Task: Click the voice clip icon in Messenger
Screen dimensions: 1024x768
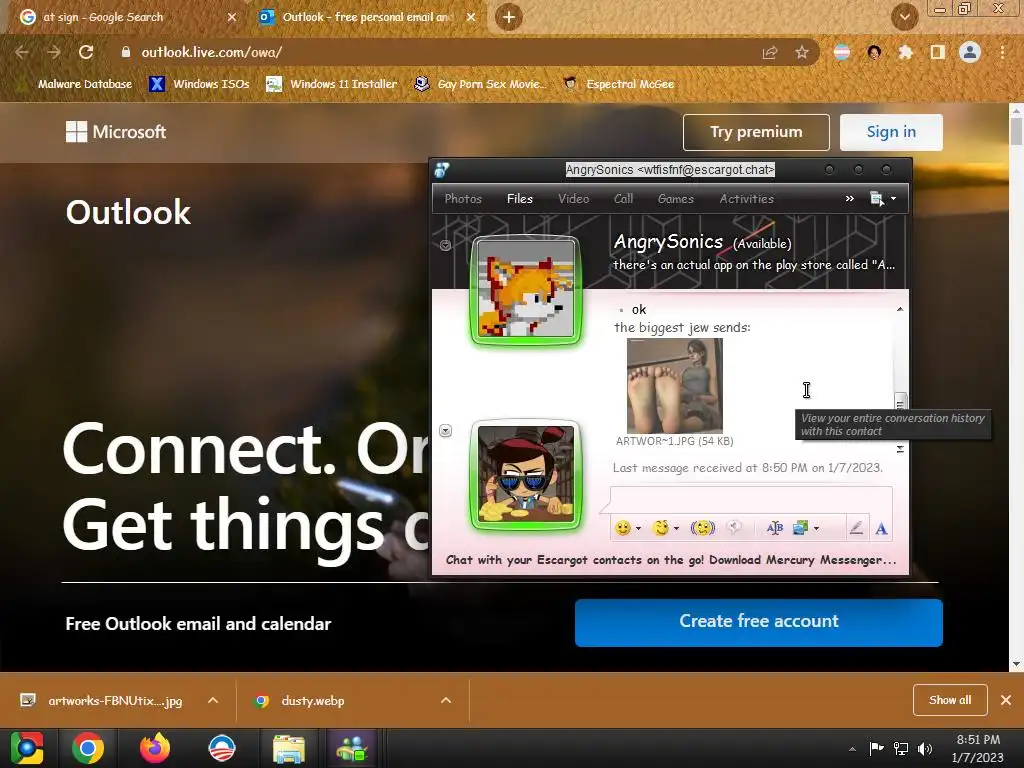Action: tap(735, 528)
